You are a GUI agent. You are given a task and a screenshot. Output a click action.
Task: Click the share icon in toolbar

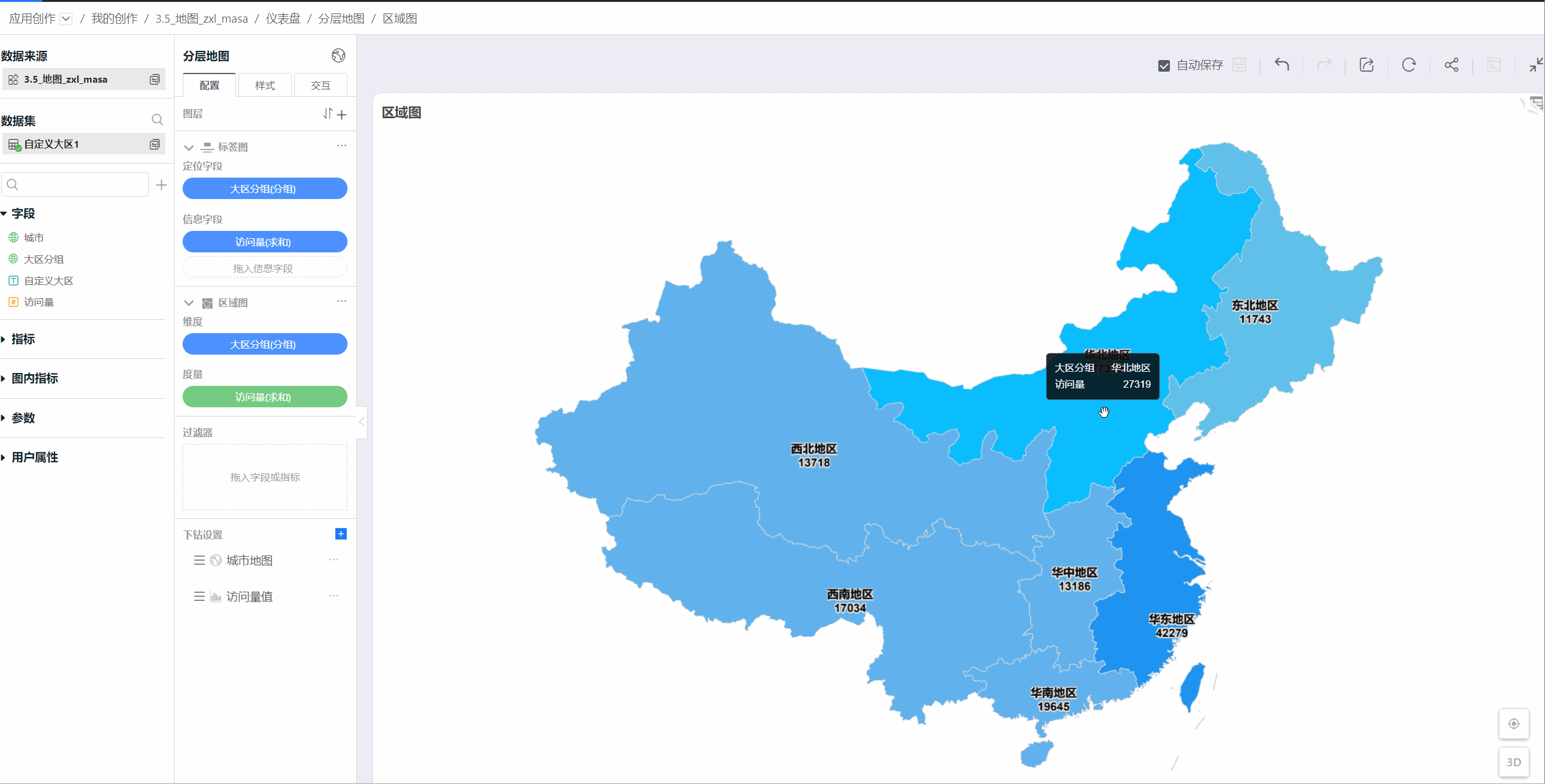point(1451,64)
